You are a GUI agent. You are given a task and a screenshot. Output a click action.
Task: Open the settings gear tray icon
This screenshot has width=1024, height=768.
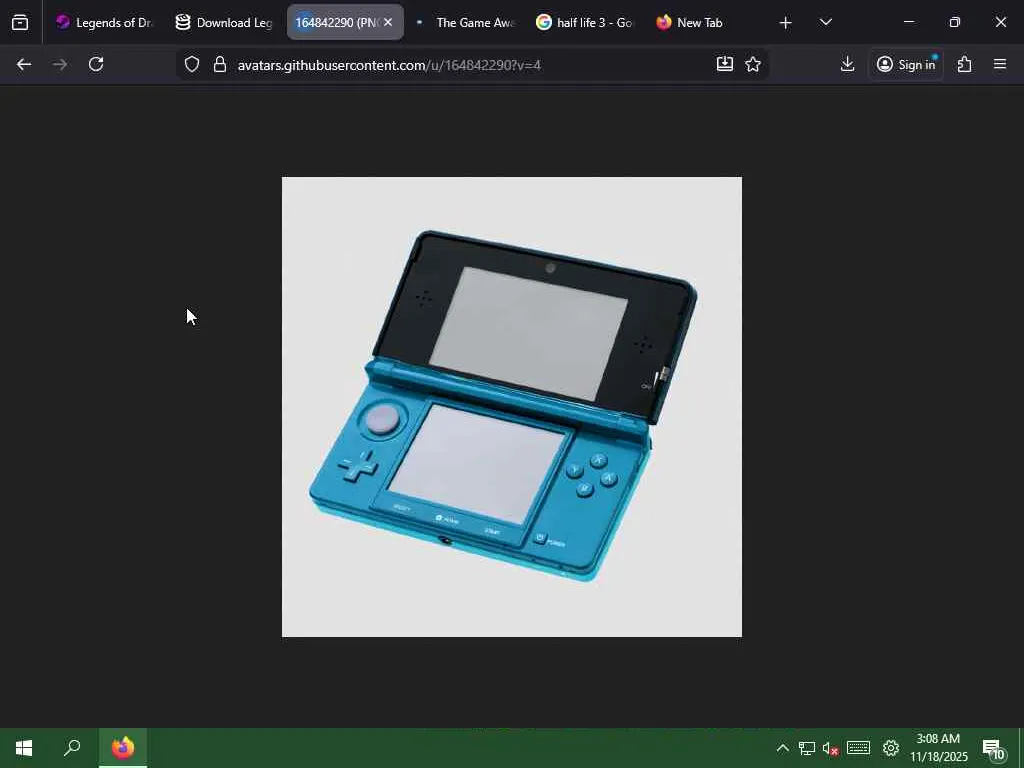pyautogui.click(x=891, y=748)
